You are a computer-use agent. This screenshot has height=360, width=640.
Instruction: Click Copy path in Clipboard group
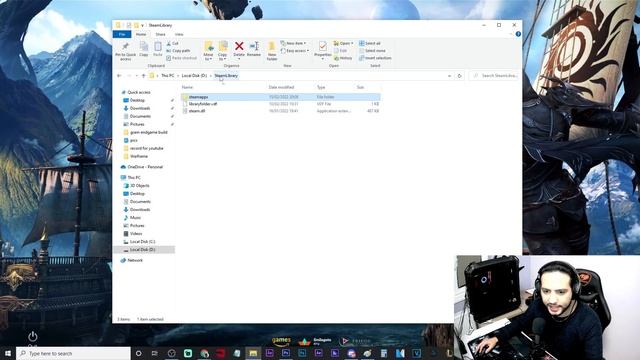[x=178, y=51]
